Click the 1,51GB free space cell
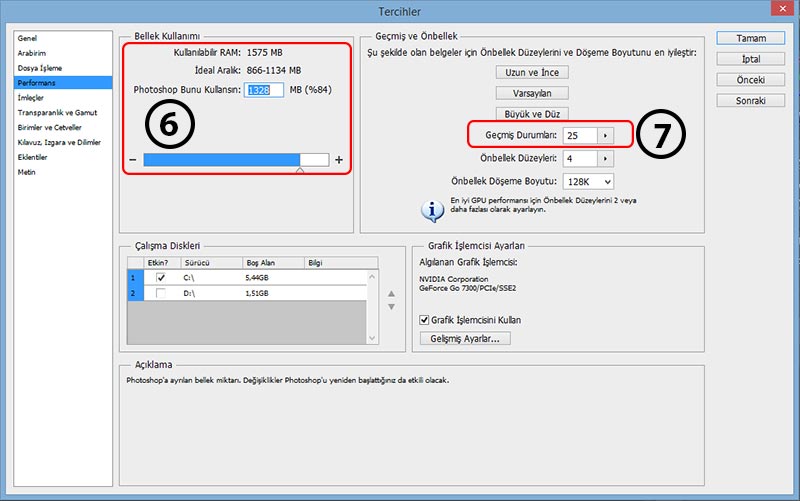 coord(257,293)
